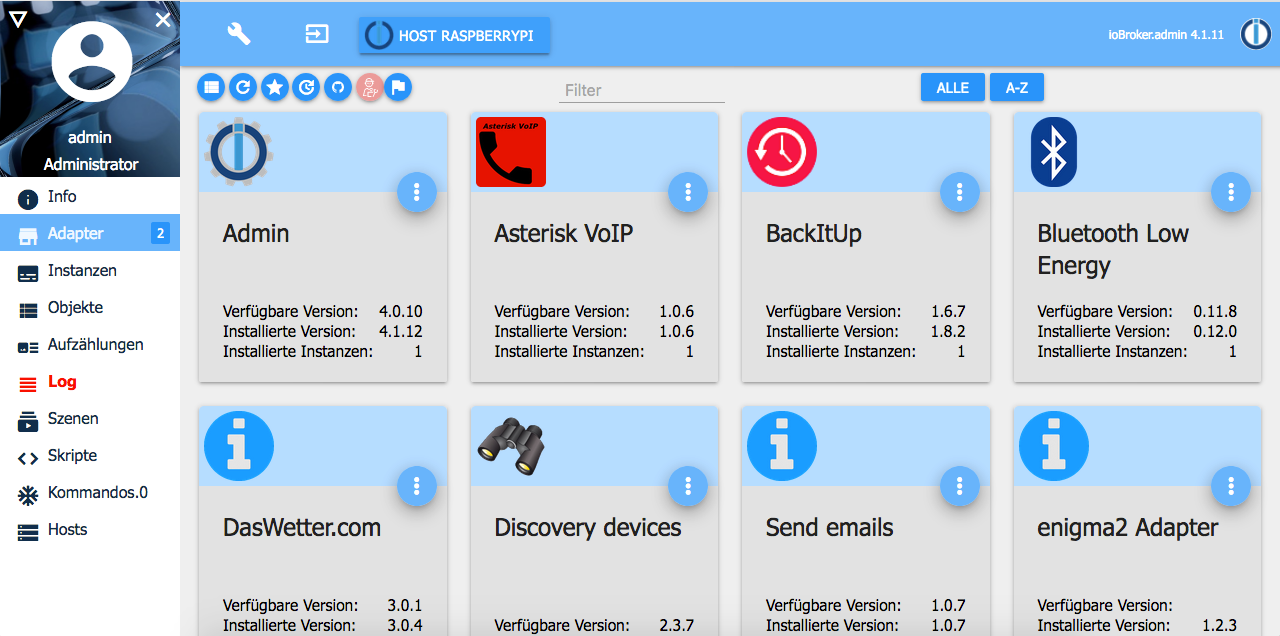Click the ioBroker.admin 4.1.11 version text

point(1167,34)
